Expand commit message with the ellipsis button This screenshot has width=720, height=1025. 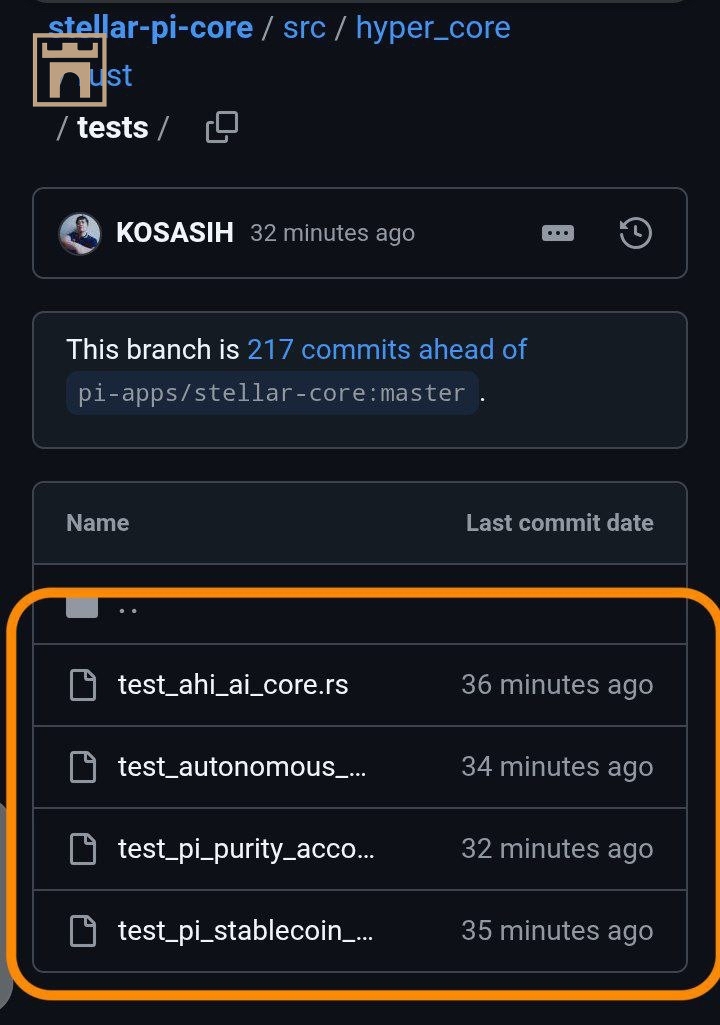pyautogui.click(x=557, y=233)
